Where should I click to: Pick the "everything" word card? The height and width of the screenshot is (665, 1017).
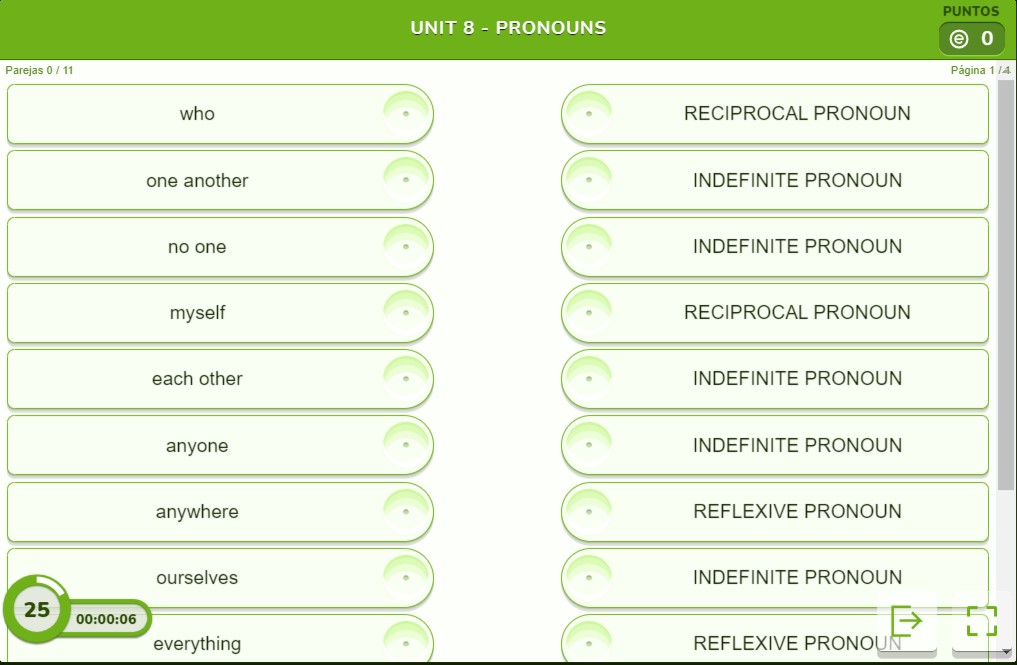click(x=198, y=643)
